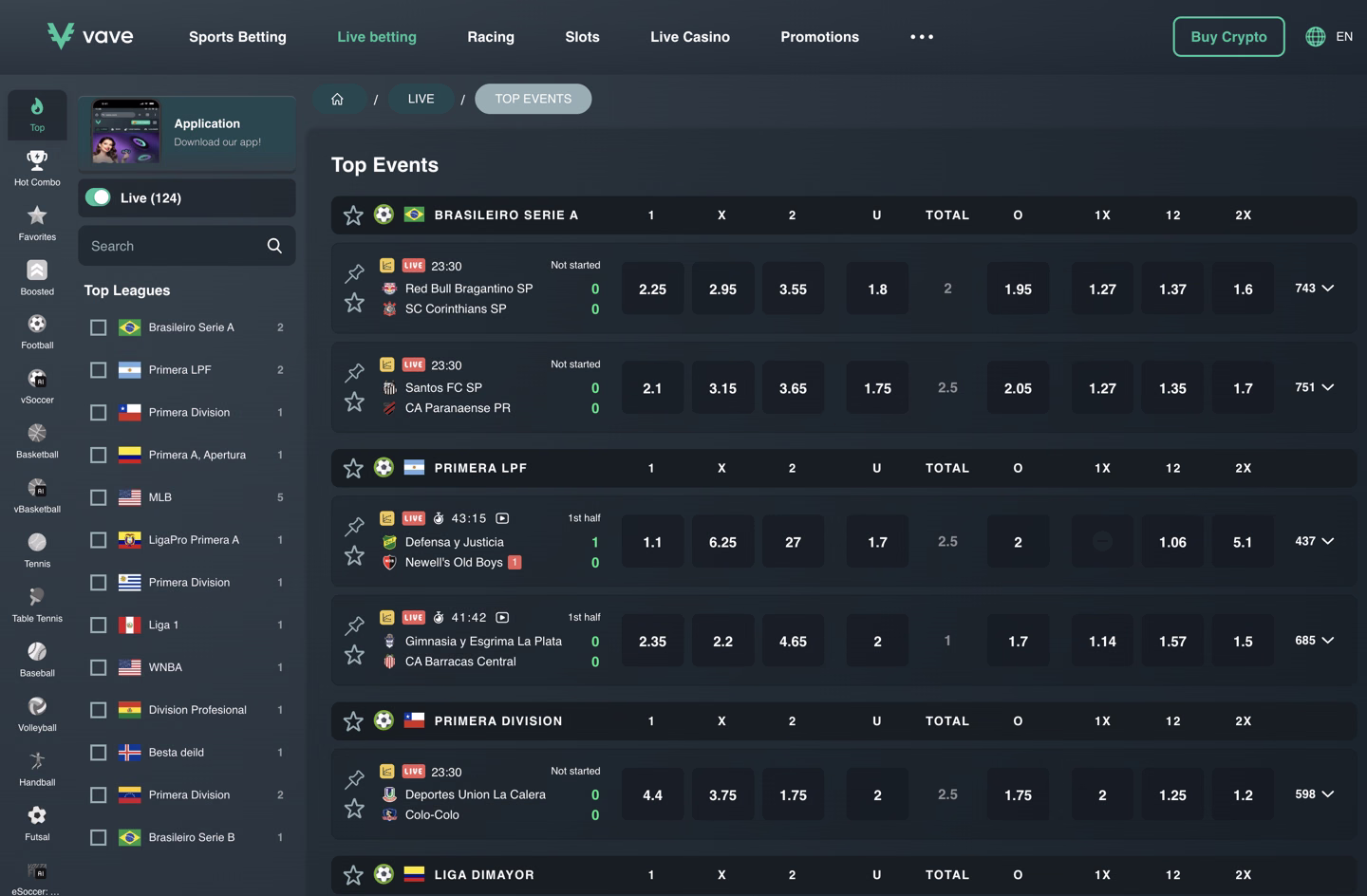Expand 685 markets for Gimnasia match

coord(1315,641)
